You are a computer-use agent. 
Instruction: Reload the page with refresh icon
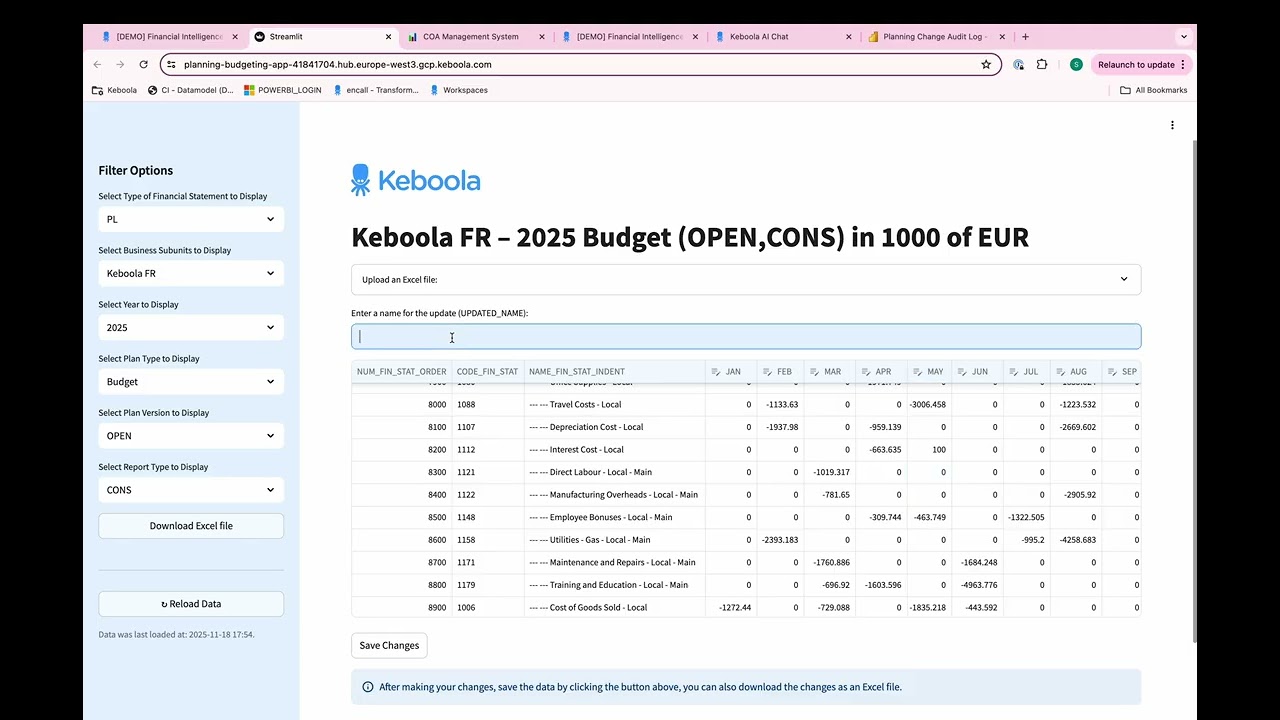tap(144, 64)
